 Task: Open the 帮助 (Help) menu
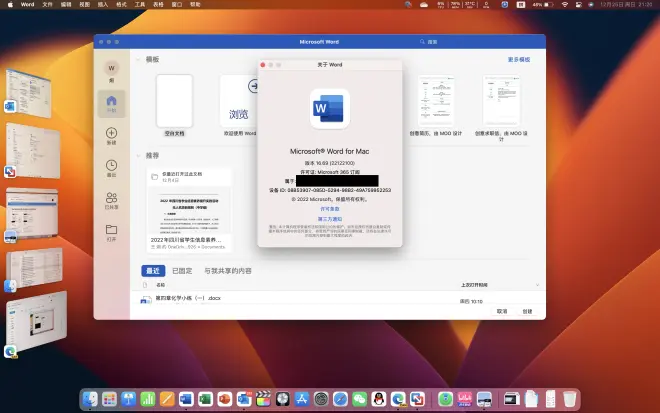coord(195,5)
